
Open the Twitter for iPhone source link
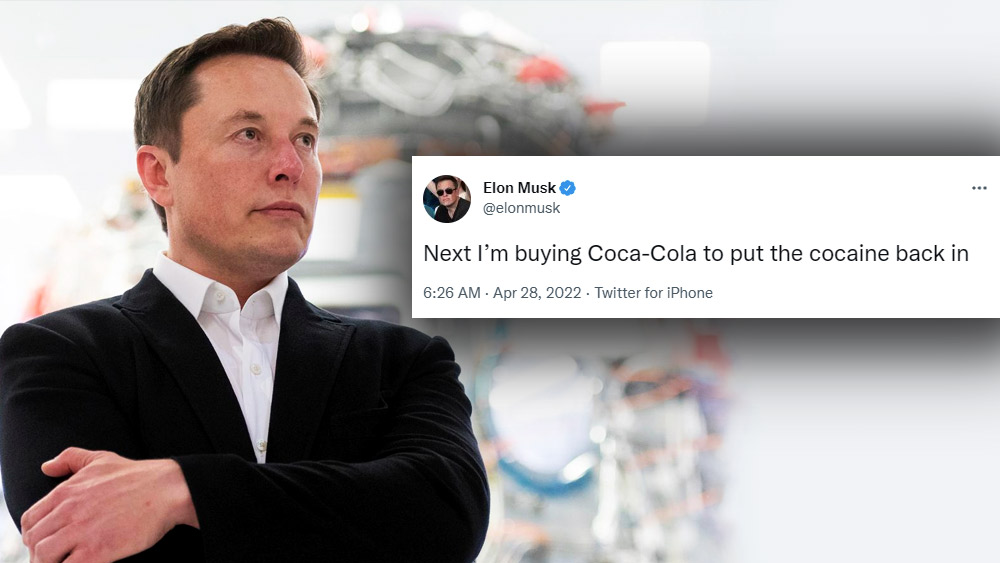(x=654, y=293)
